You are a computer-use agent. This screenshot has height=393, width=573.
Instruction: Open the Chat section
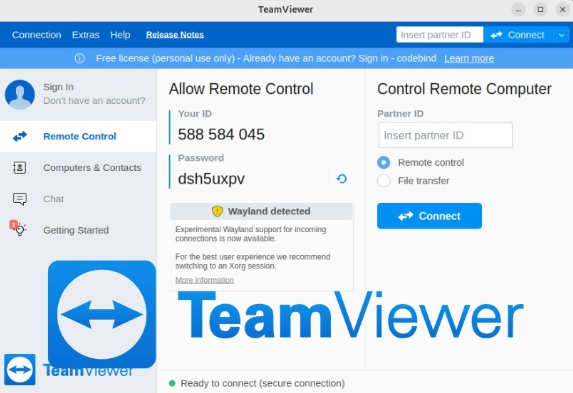(x=78, y=199)
